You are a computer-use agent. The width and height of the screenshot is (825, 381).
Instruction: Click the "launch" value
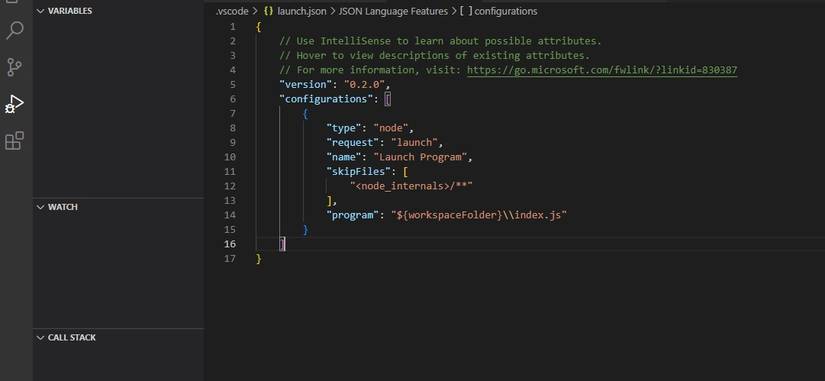coord(415,143)
